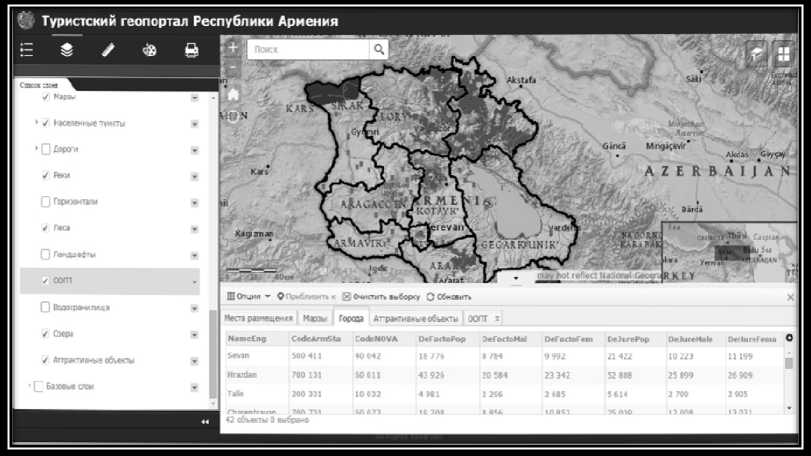Select the measurement ruler tool

pyautogui.click(x=108, y=50)
